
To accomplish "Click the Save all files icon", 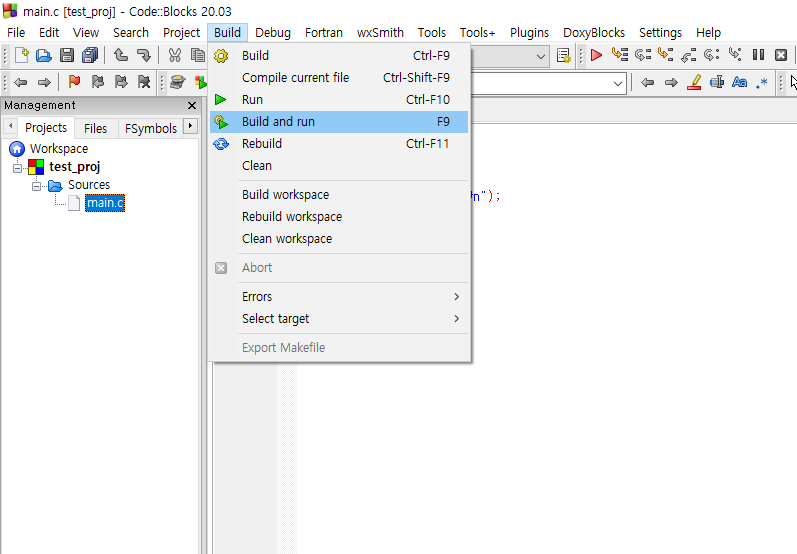I will tap(90, 55).
